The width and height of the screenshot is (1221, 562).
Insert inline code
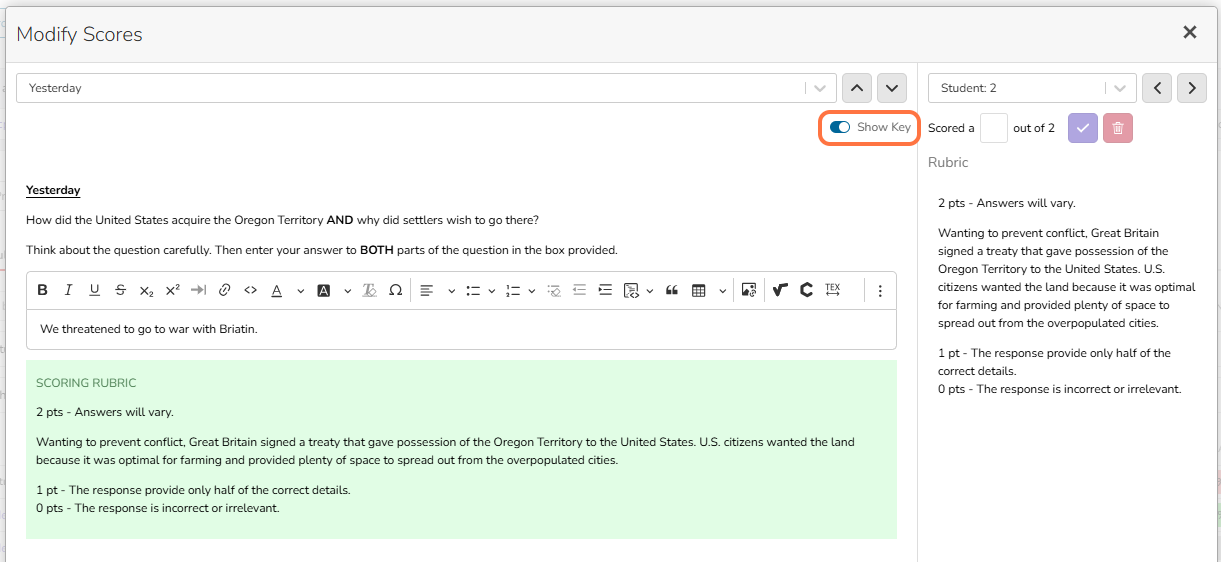250,290
